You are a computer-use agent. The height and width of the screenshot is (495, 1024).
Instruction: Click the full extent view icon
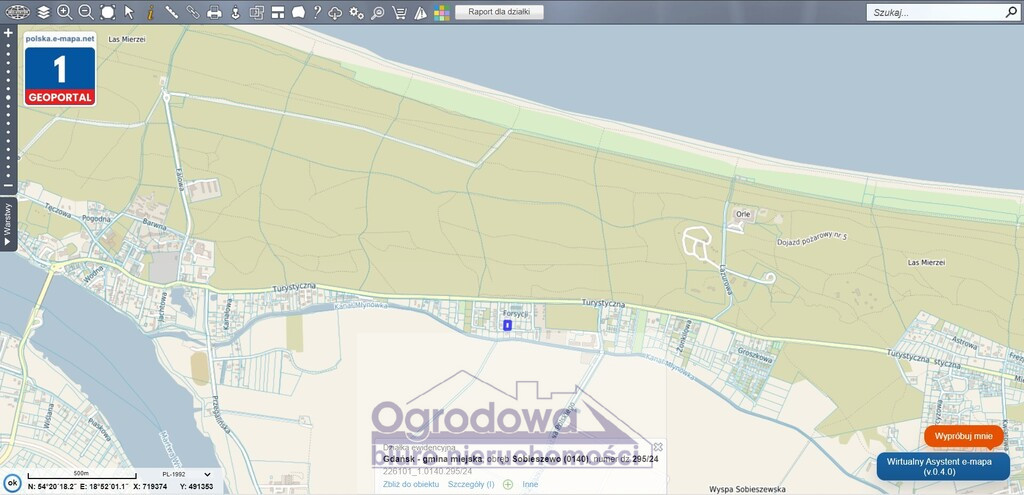108,12
